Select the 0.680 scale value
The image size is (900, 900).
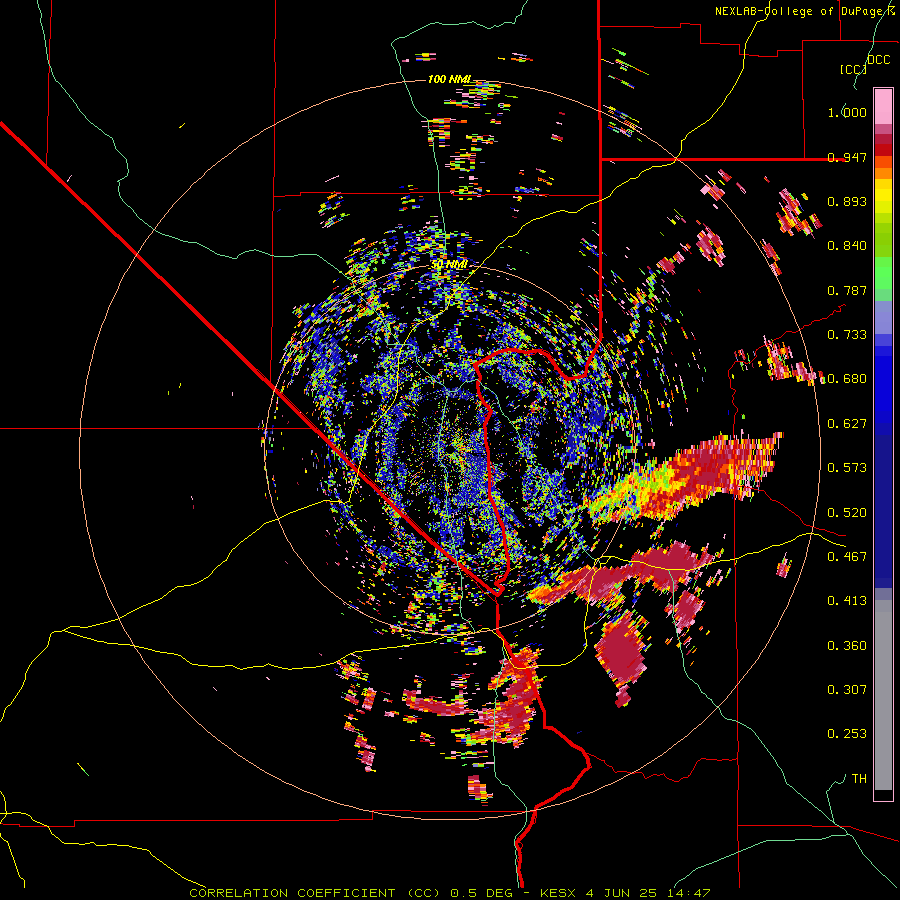coord(847,379)
